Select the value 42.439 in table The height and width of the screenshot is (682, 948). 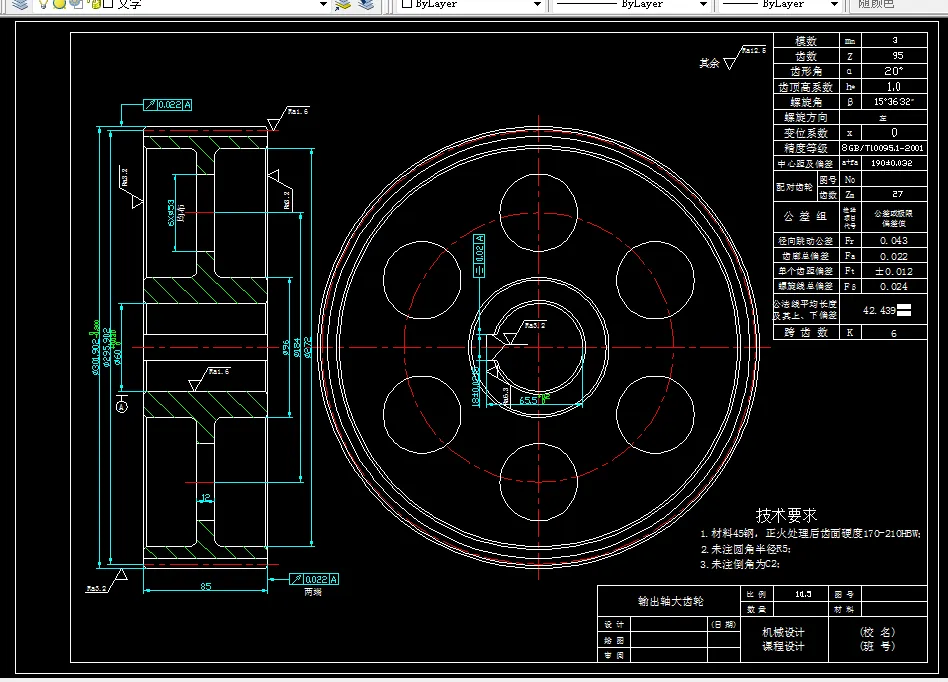879,310
